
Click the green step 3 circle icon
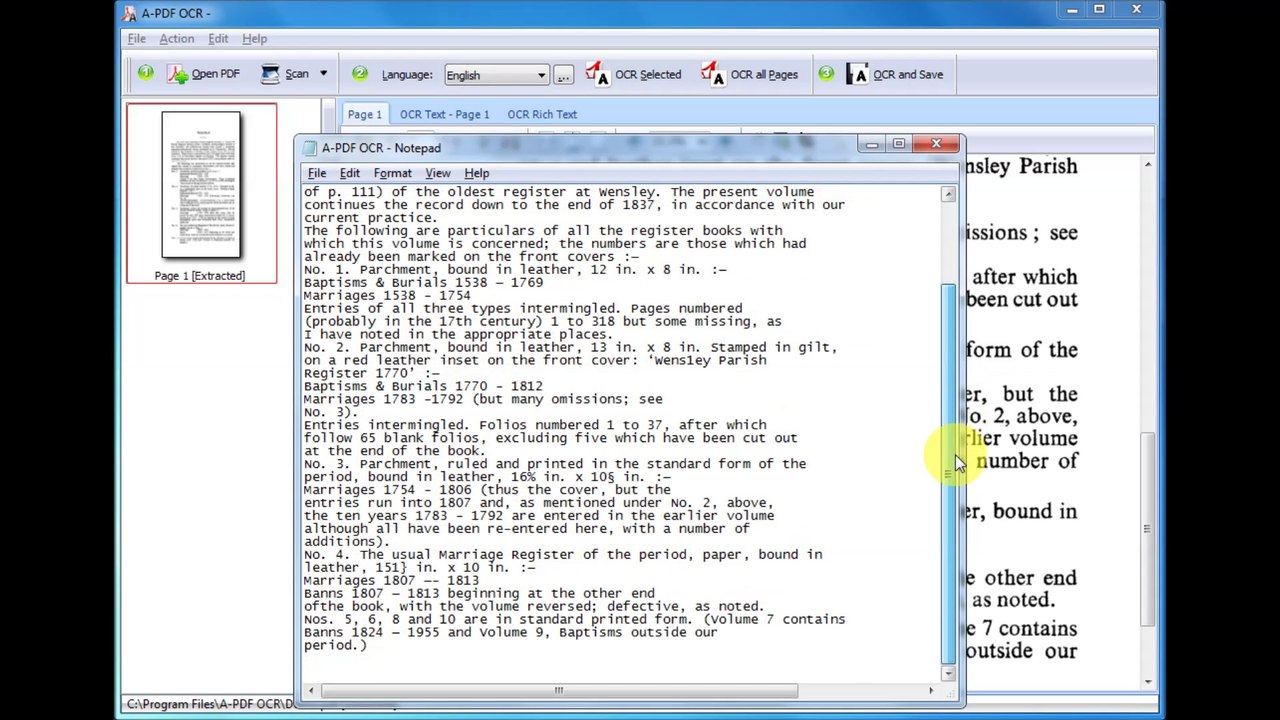click(826, 73)
